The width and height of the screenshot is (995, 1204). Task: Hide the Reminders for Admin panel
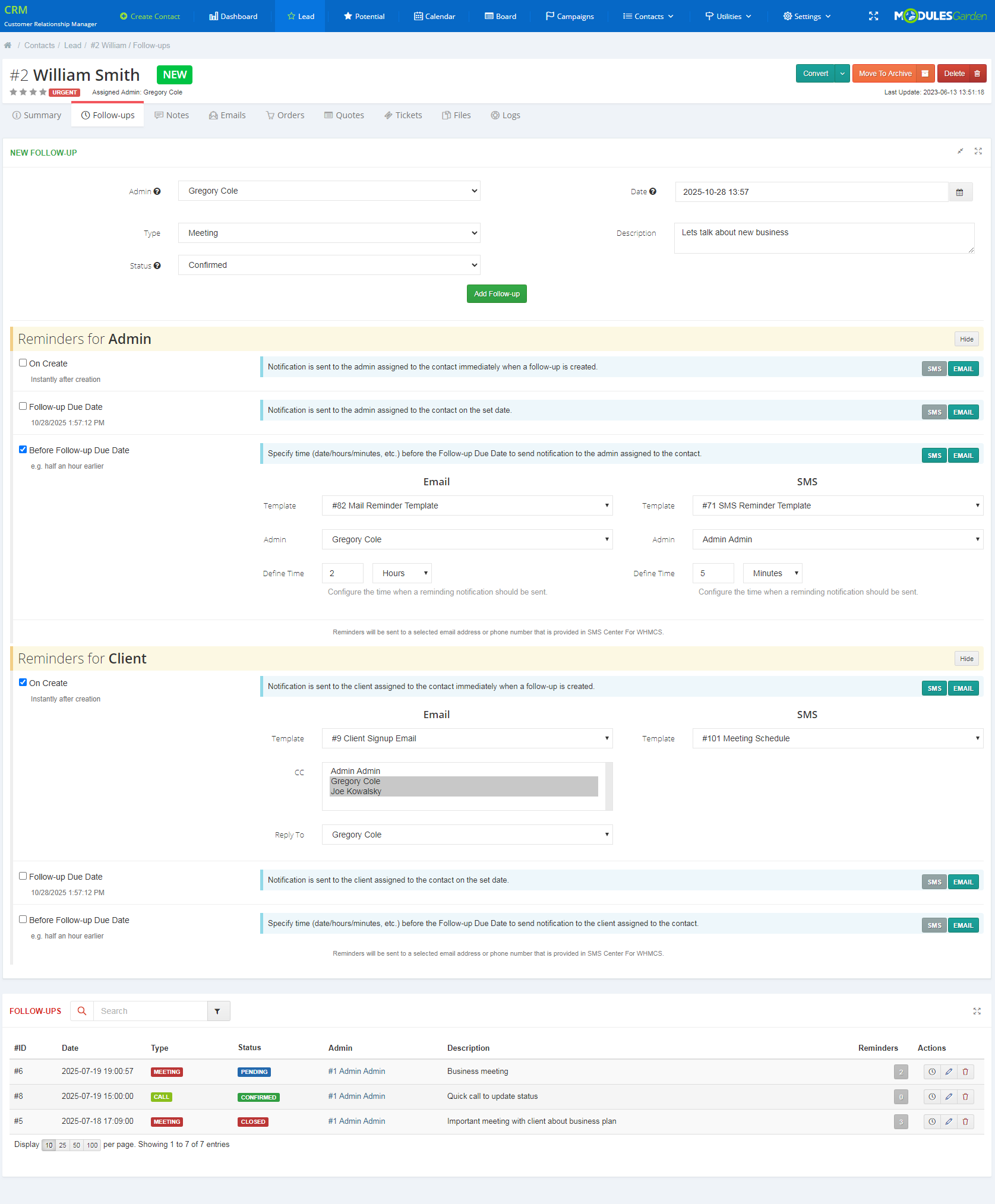click(x=966, y=339)
